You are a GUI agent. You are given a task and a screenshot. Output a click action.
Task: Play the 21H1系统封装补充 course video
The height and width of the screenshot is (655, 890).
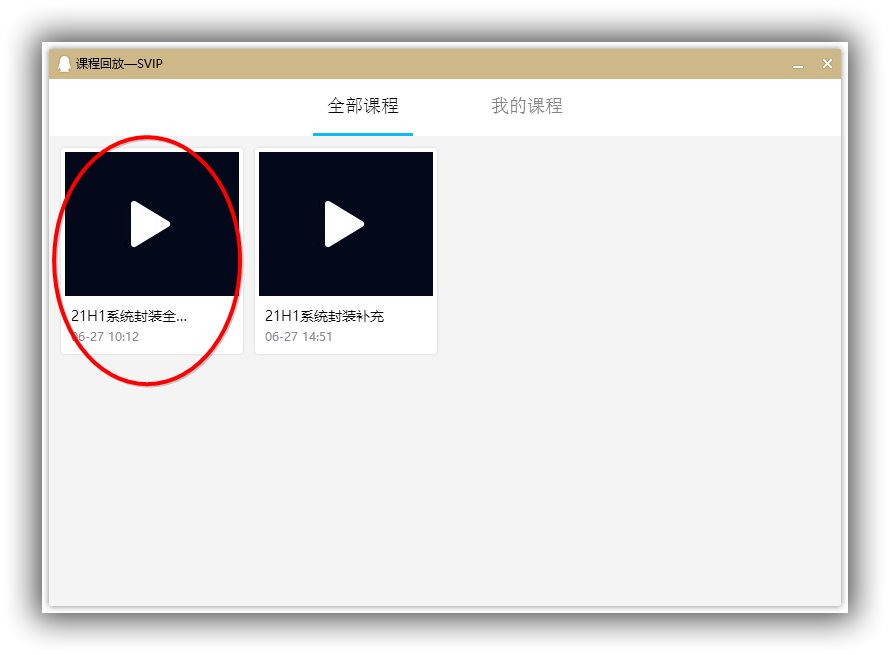tap(346, 224)
